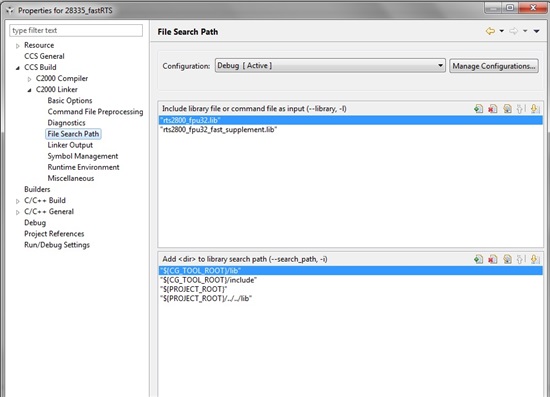Image resolution: width=550 pixels, height=397 pixels.
Task: Delete selected library file entry
Action: point(492,109)
